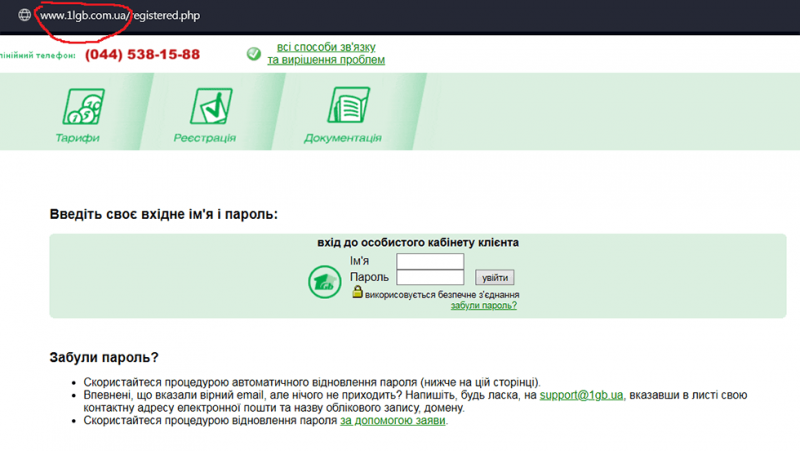Focus the Пароль password field
The height and width of the screenshot is (451, 800).
(430, 277)
